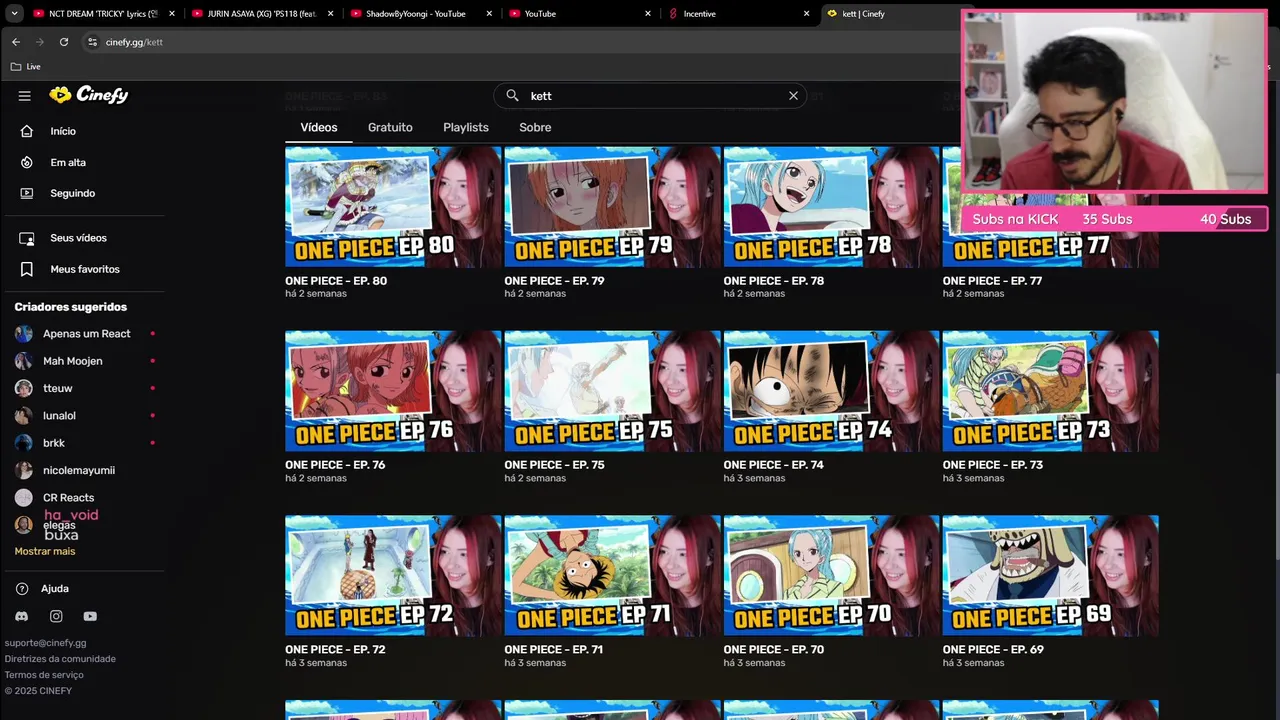1280x720 pixels.
Task: Select Criadores sugeridos heading text
Action: click(71, 307)
